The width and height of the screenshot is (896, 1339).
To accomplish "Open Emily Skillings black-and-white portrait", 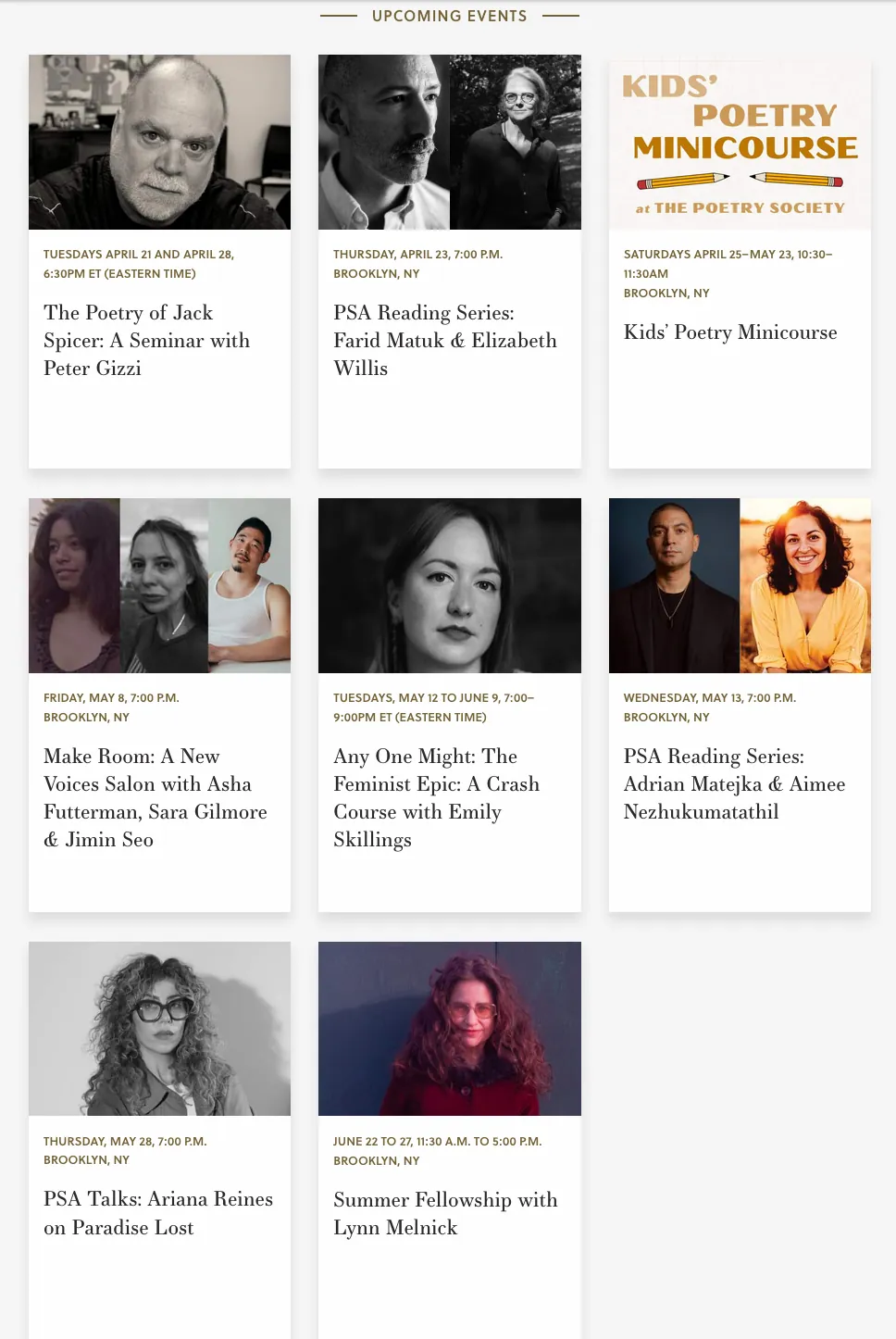I will click(x=449, y=585).
